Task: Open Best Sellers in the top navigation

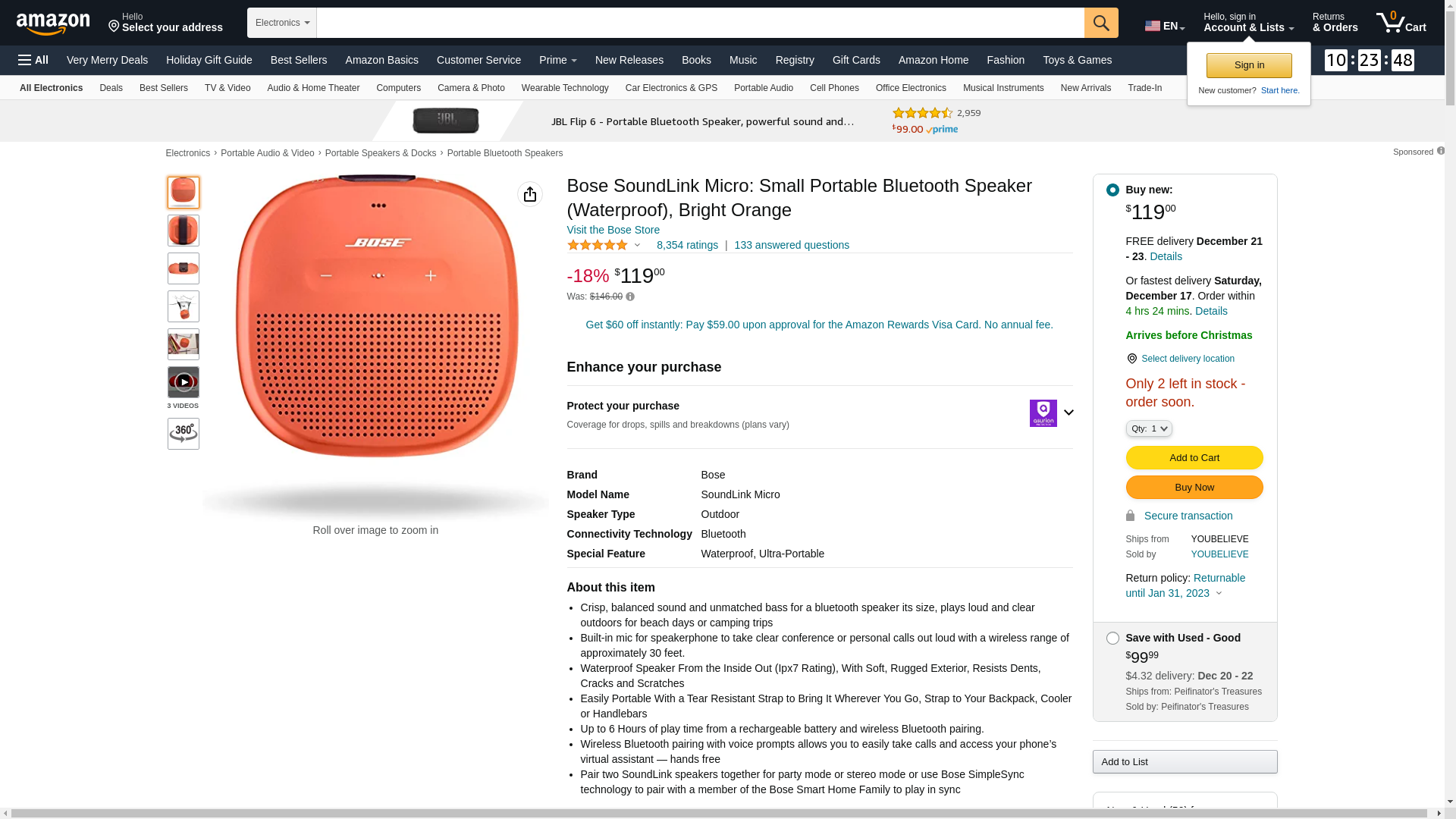Action: point(299,60)
